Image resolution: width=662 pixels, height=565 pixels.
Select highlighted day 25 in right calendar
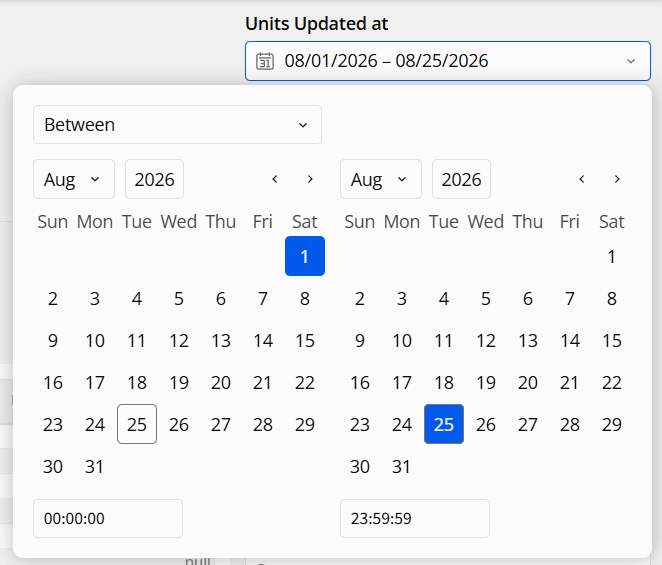tap(444, 424)
